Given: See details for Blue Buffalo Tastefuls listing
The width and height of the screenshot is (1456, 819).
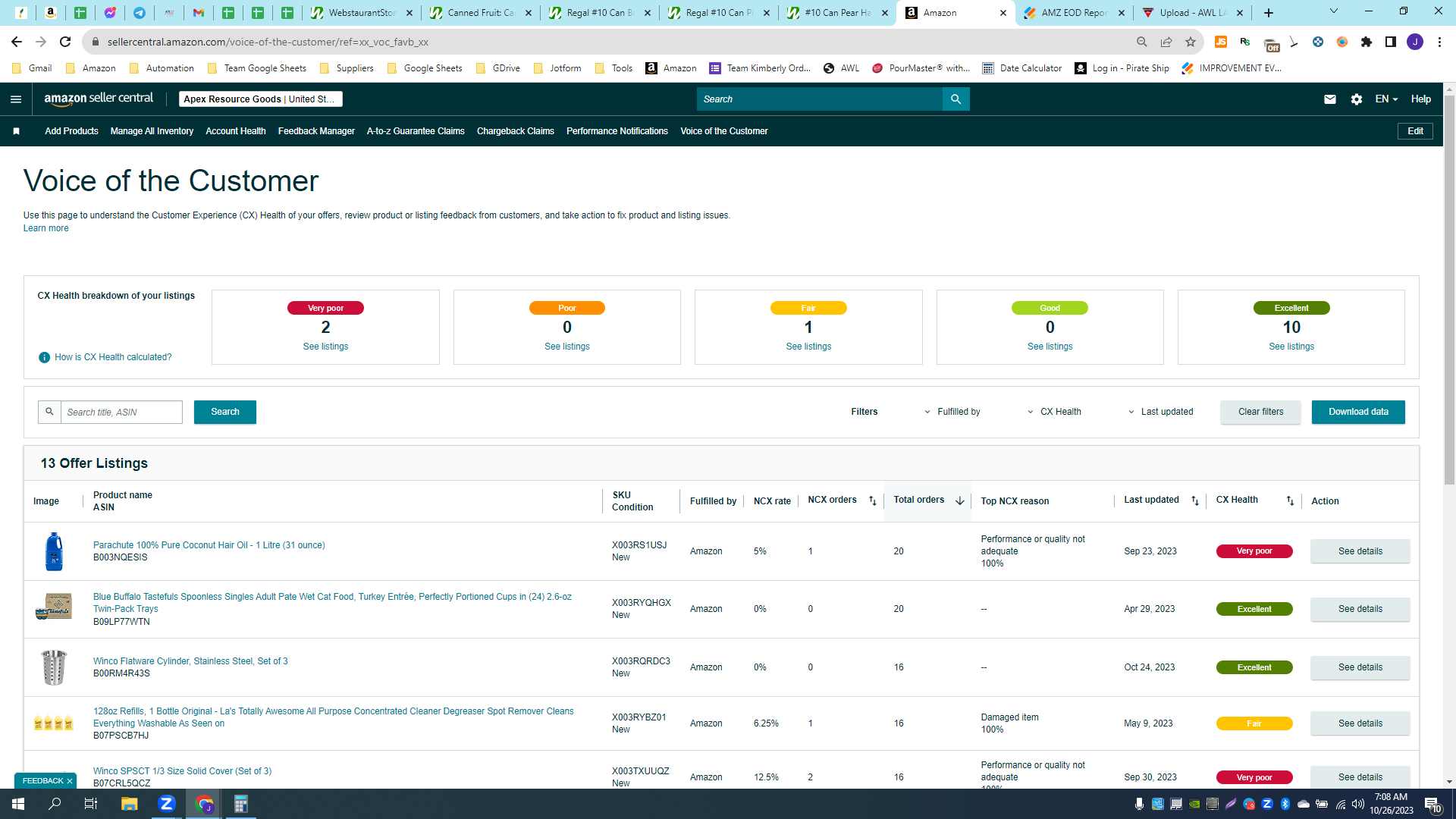Looking at the screenshot, I should click(1360, 609).
